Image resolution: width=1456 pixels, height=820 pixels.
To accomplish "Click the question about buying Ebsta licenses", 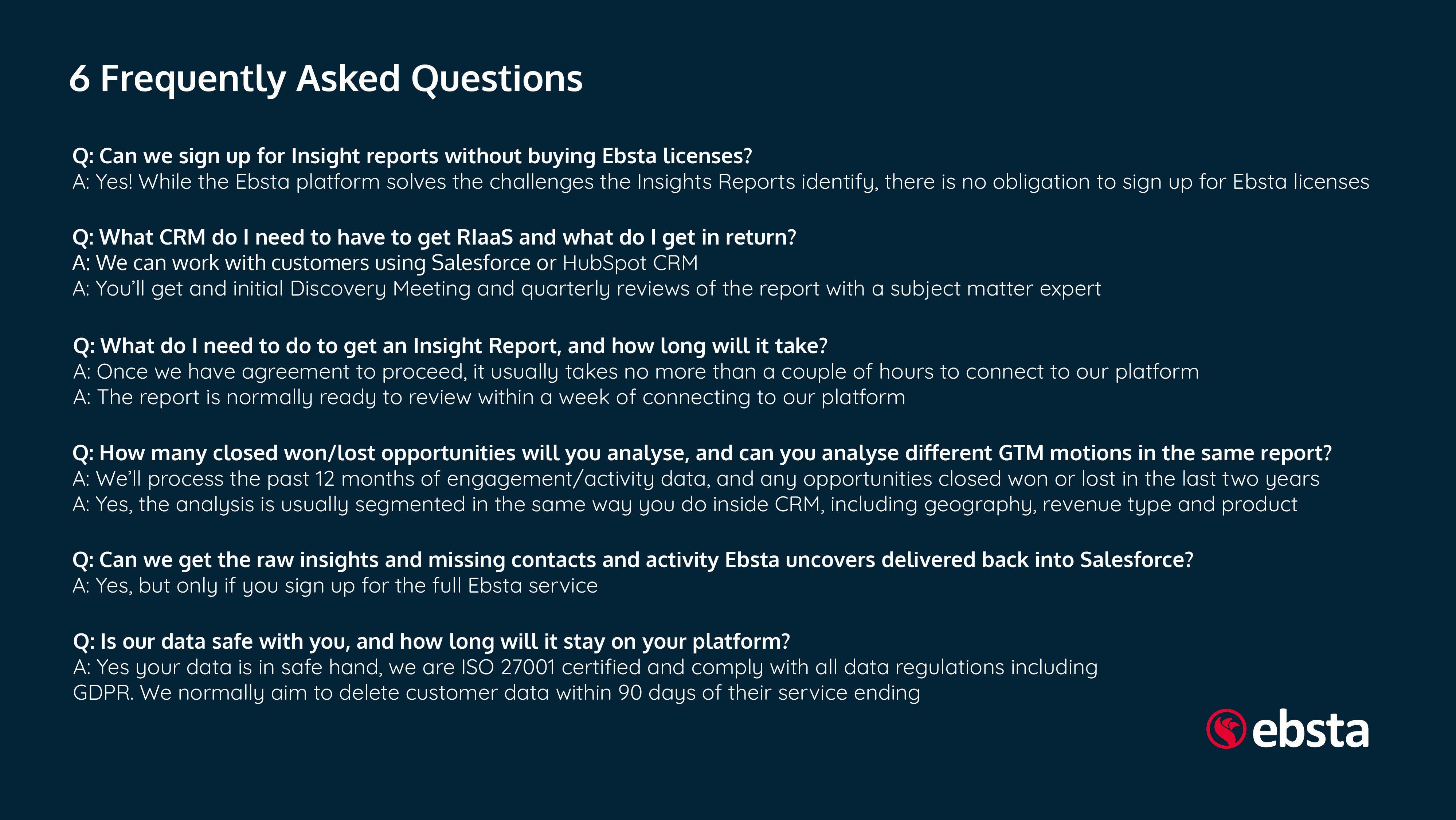I will [412, 156].
